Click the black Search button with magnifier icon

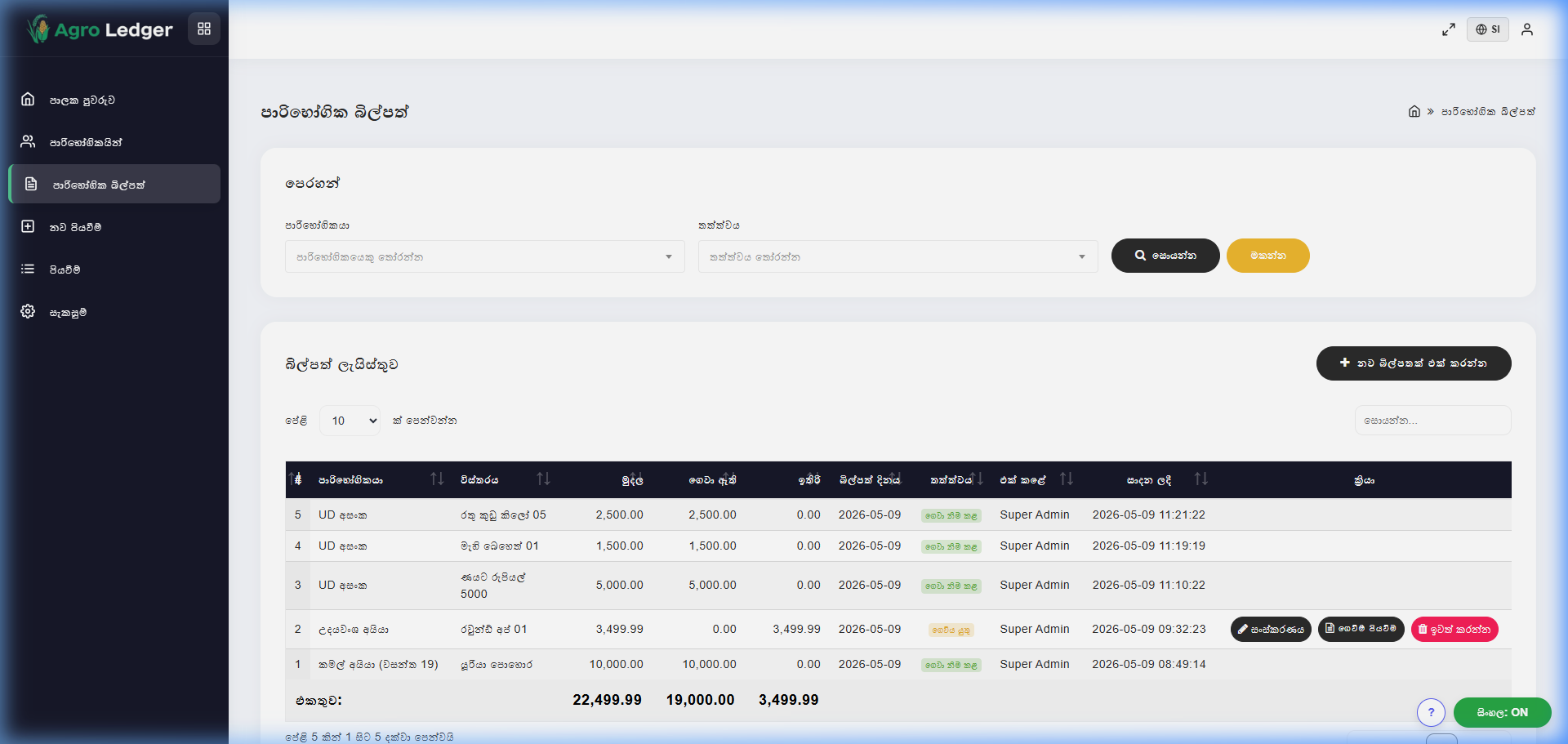click(x=1165, y=256)
